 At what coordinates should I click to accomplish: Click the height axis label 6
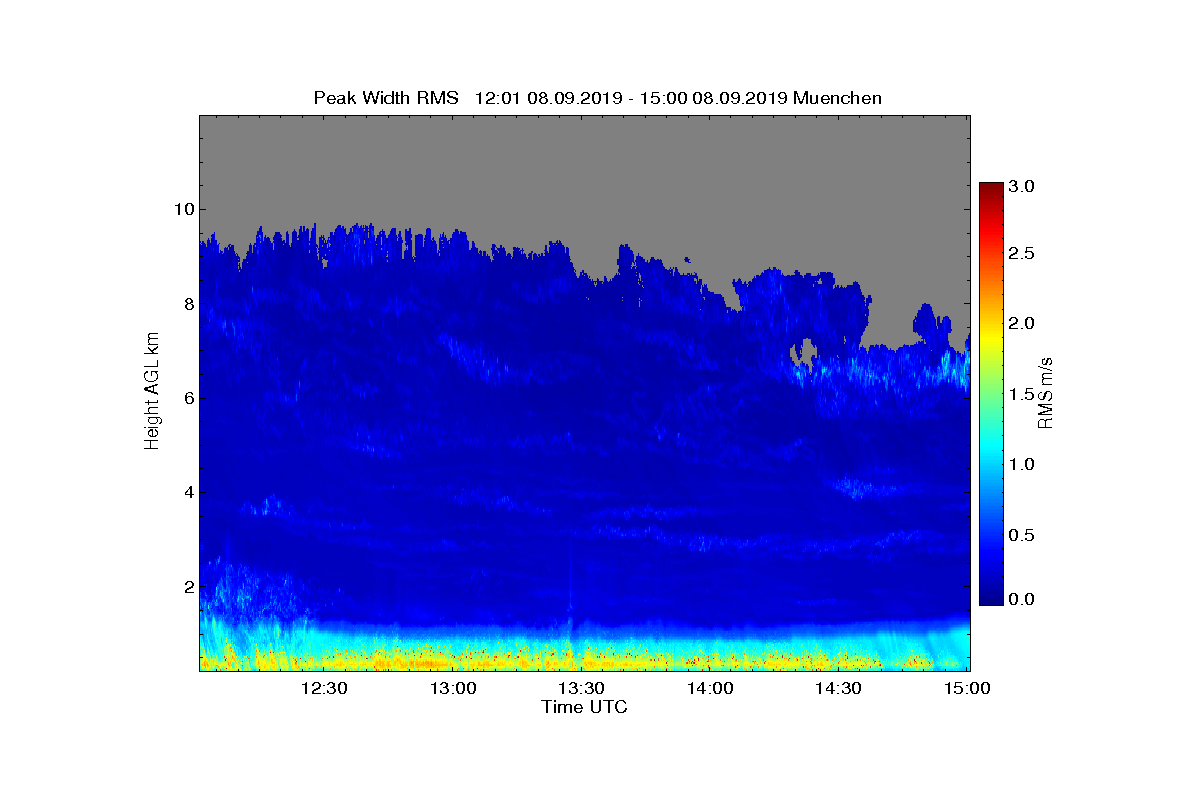coord(188,398)
